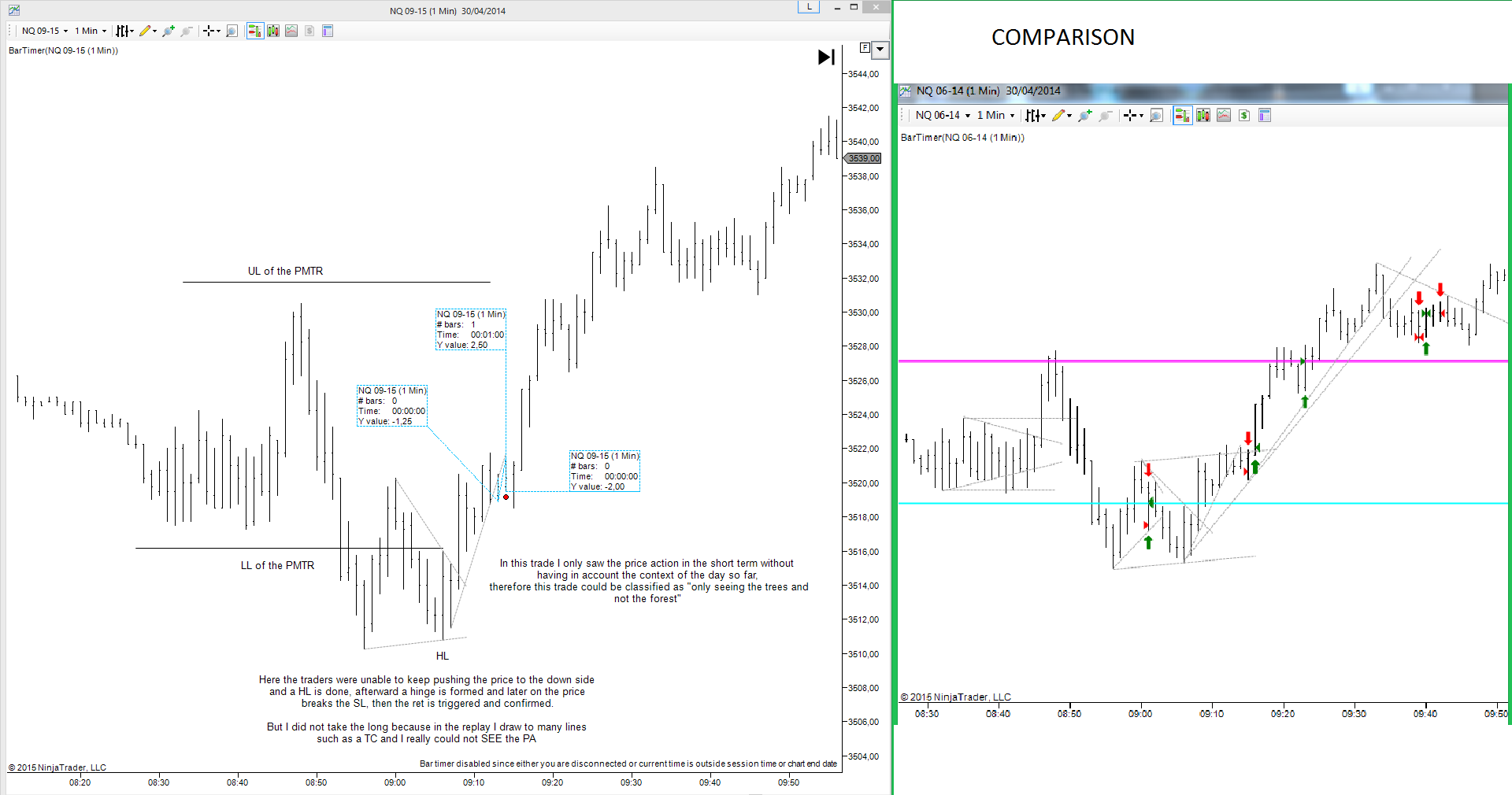The height and width of the screenshot is (795, 1512).
Task: Click skip-to-end playback arrow on left chart
Action: [x=826, y=57]
